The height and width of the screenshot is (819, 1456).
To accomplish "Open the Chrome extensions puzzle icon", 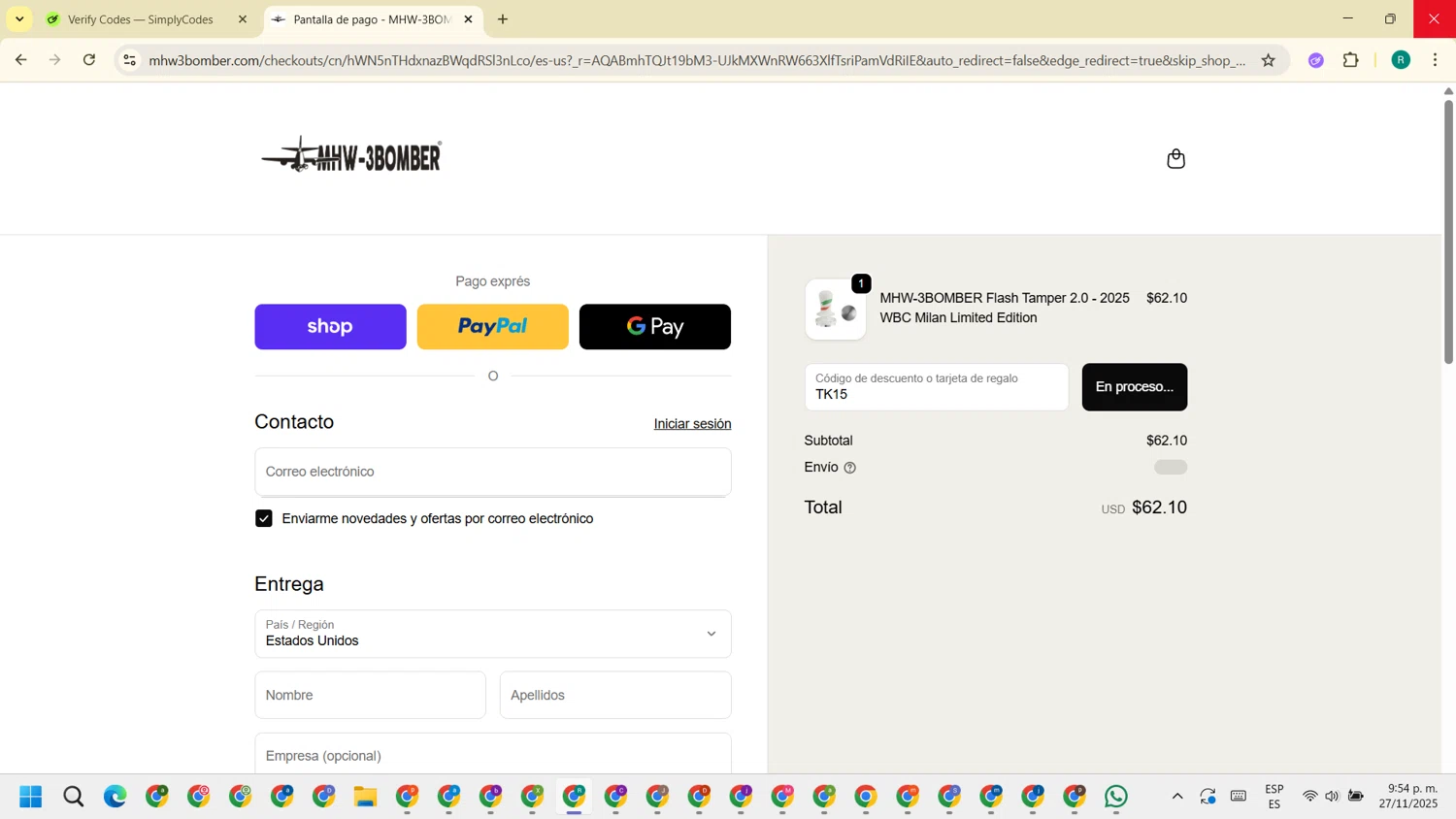I will pyautogui.click(x=1350, y=60).
